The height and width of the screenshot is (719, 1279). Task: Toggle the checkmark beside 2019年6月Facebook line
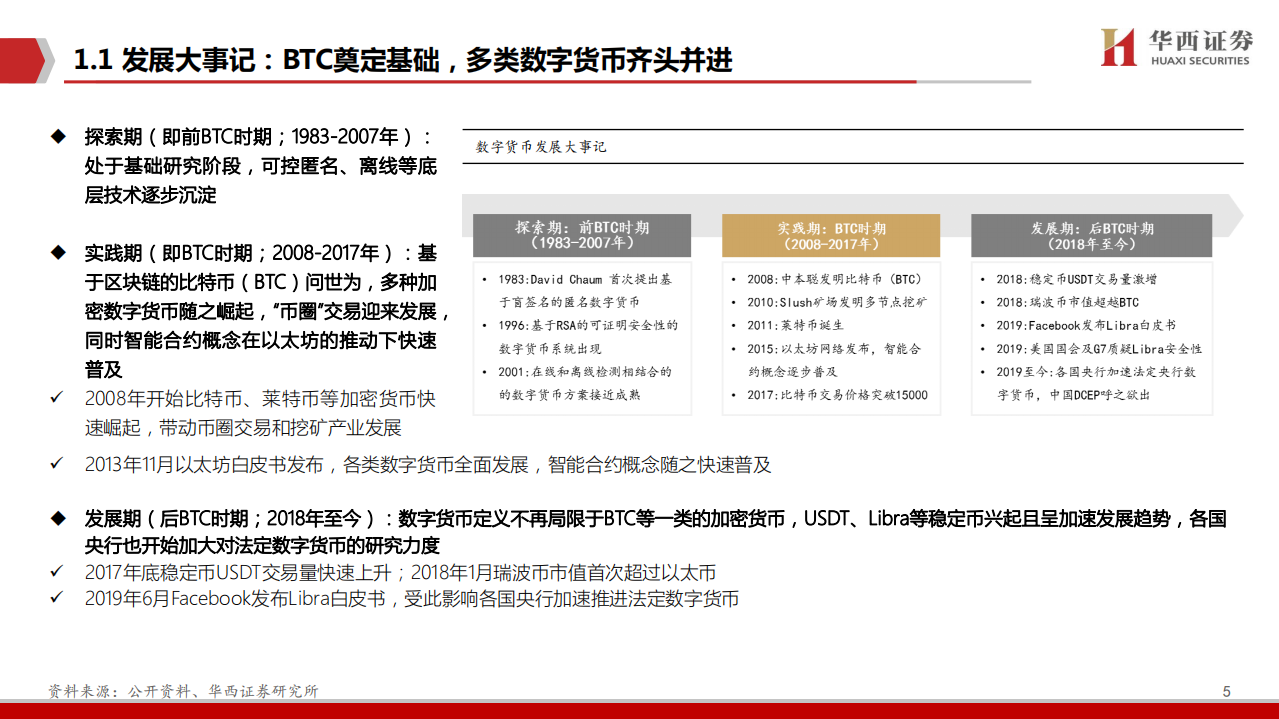coord(55,598)
